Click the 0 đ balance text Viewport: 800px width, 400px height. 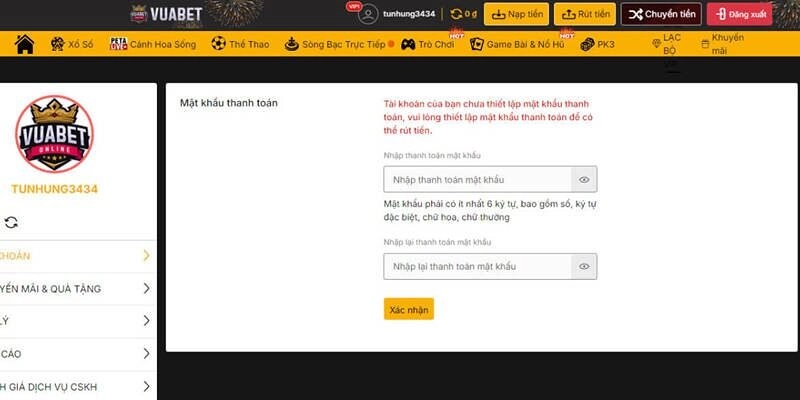(470, 14)
